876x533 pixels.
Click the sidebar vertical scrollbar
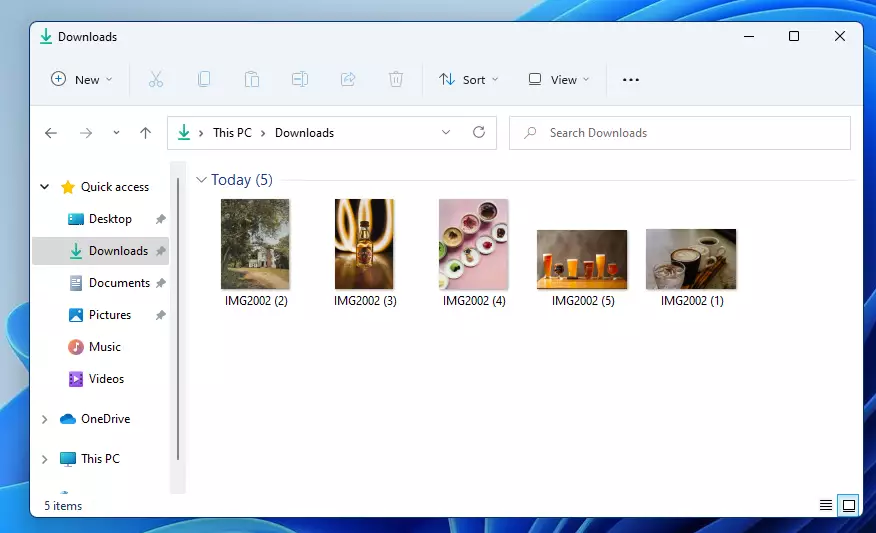(x=178, y=318)
